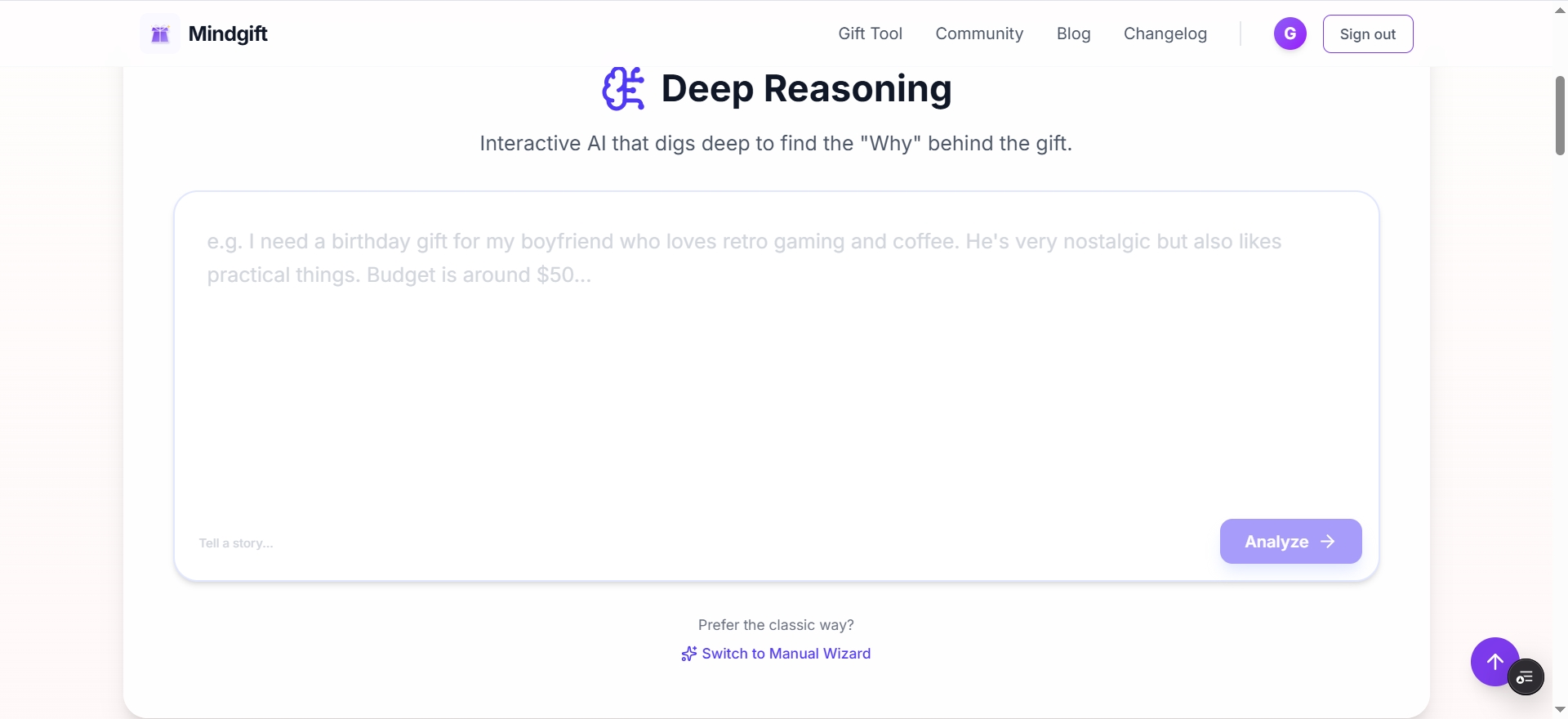
Task: Click the arrow icon inside Analyze button
Action: click(x=1329, y=542)
